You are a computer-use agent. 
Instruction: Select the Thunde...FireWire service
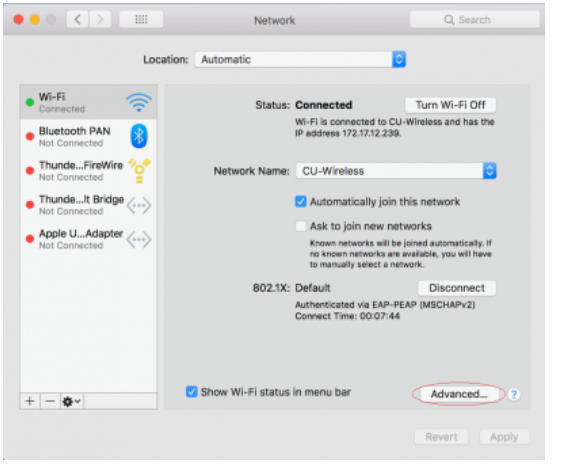pos(89,171)
